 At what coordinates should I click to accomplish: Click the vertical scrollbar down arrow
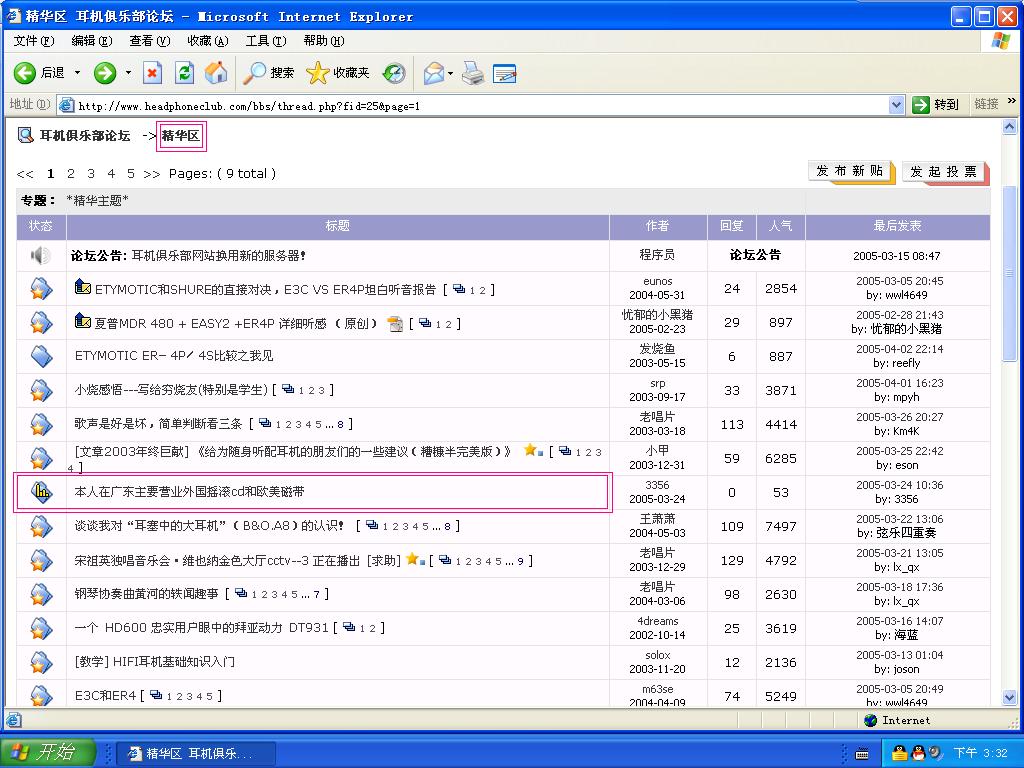click(1010, 697)
